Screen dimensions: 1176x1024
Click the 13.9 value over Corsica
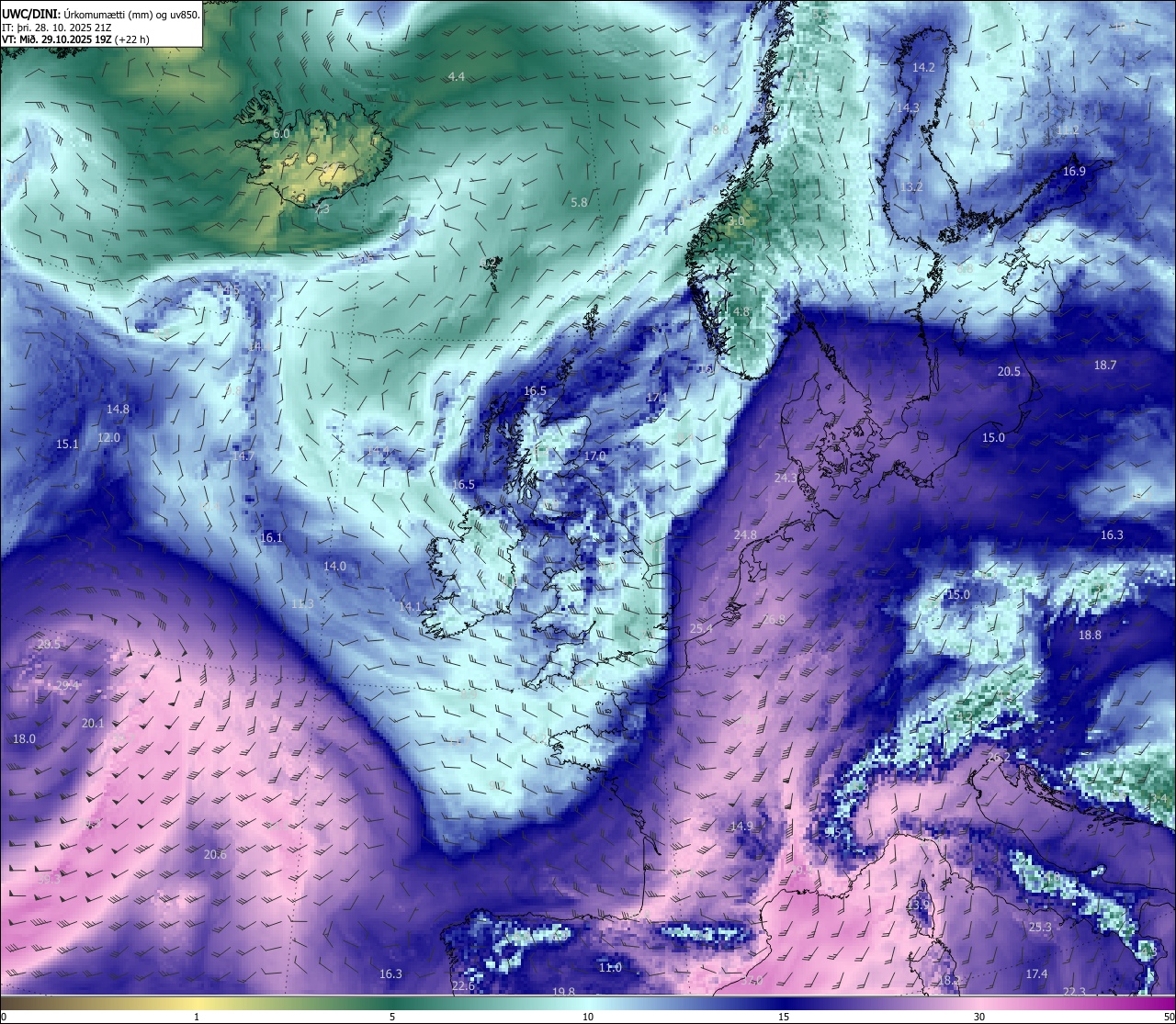click(918, 905)
